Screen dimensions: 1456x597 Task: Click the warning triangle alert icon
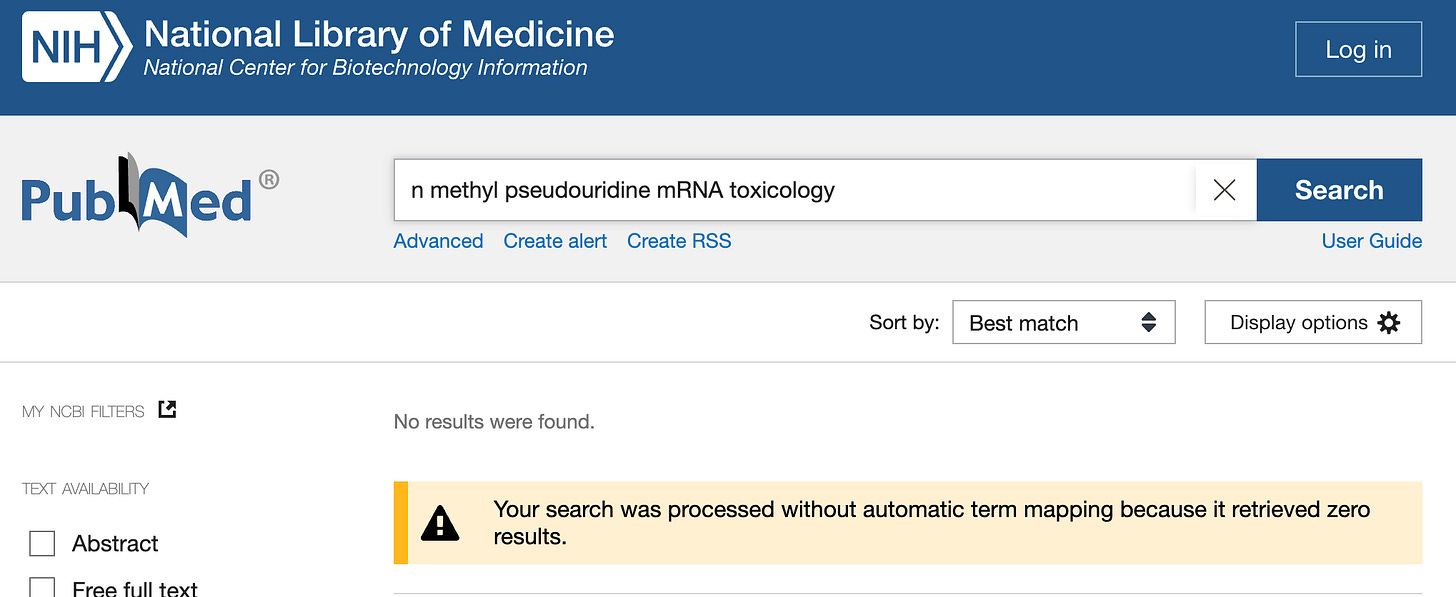[440, 523]
